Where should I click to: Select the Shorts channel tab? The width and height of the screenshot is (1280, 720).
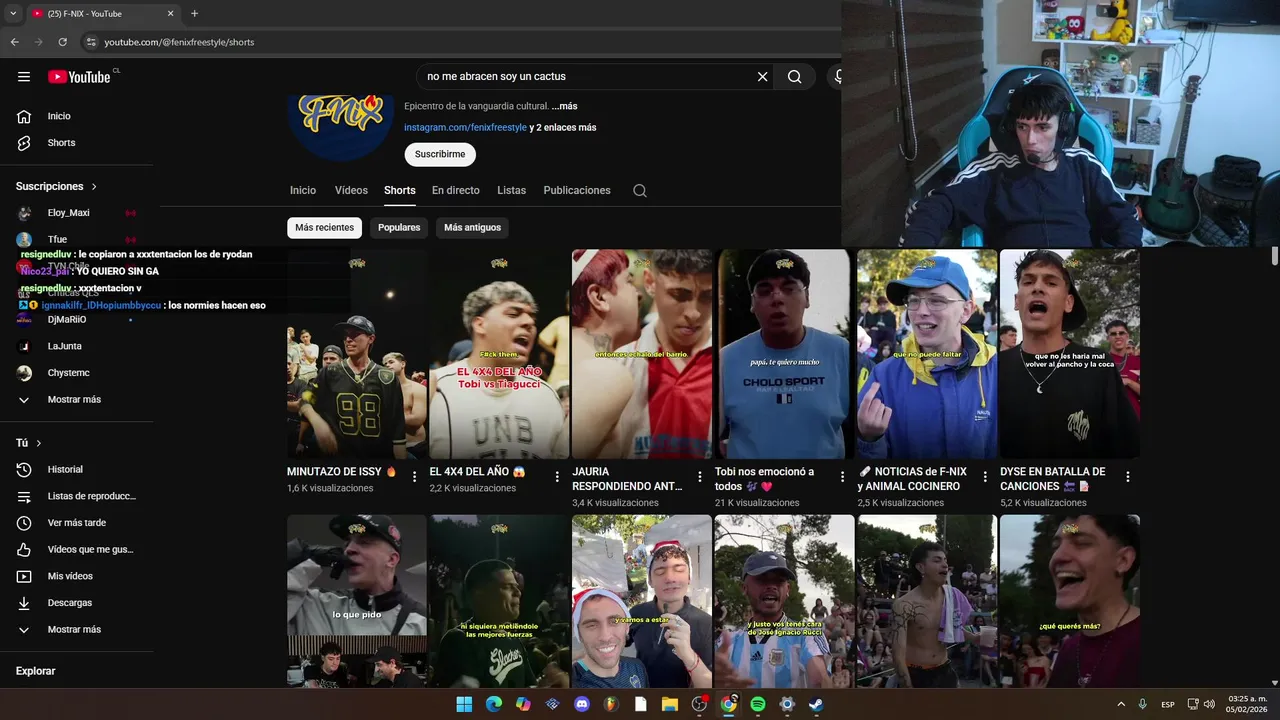tap(400, 191)
